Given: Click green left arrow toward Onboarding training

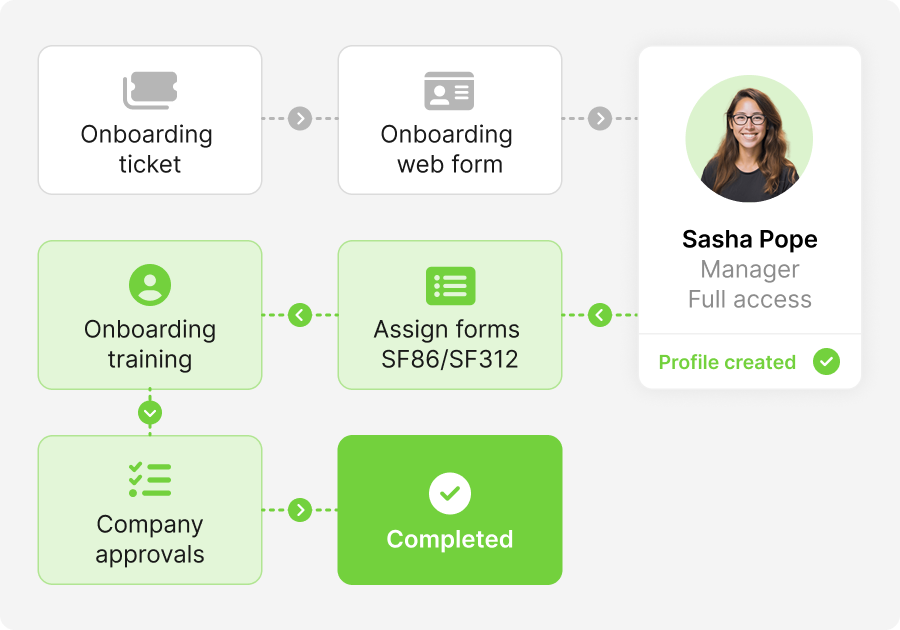Looking at the screenshot, I should [300, 315].
